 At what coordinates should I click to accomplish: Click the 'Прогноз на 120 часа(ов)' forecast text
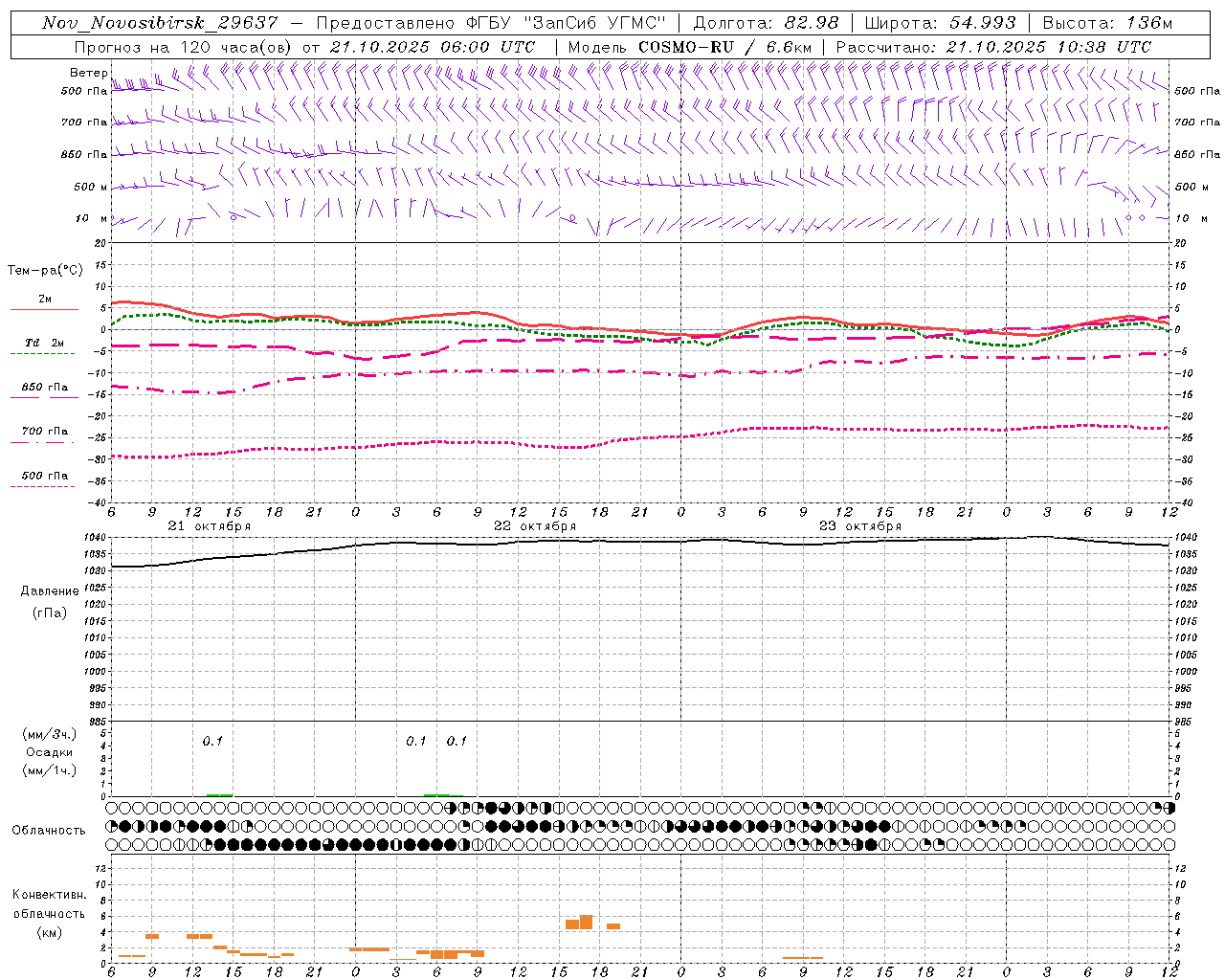(185, 47)
